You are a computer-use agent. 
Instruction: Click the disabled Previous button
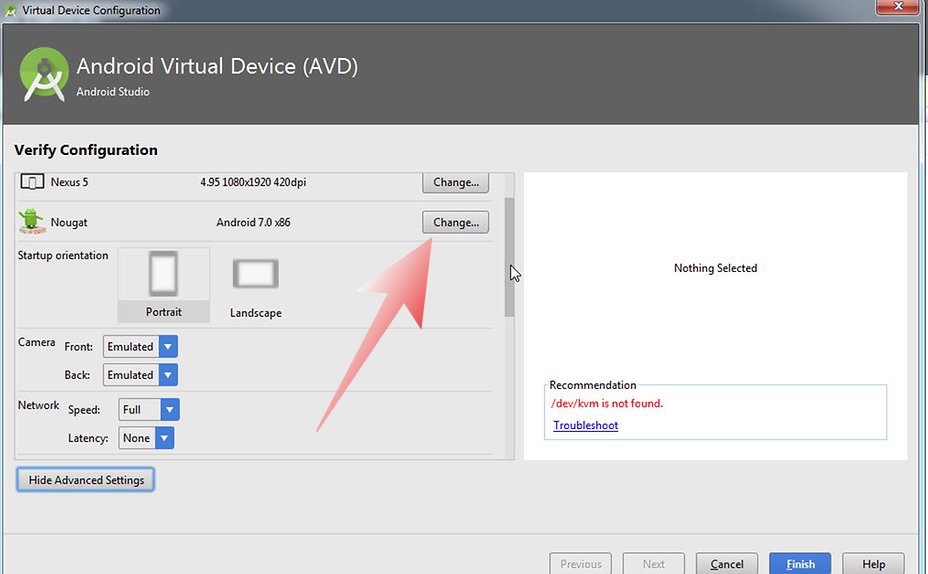(x=581, y=564)
